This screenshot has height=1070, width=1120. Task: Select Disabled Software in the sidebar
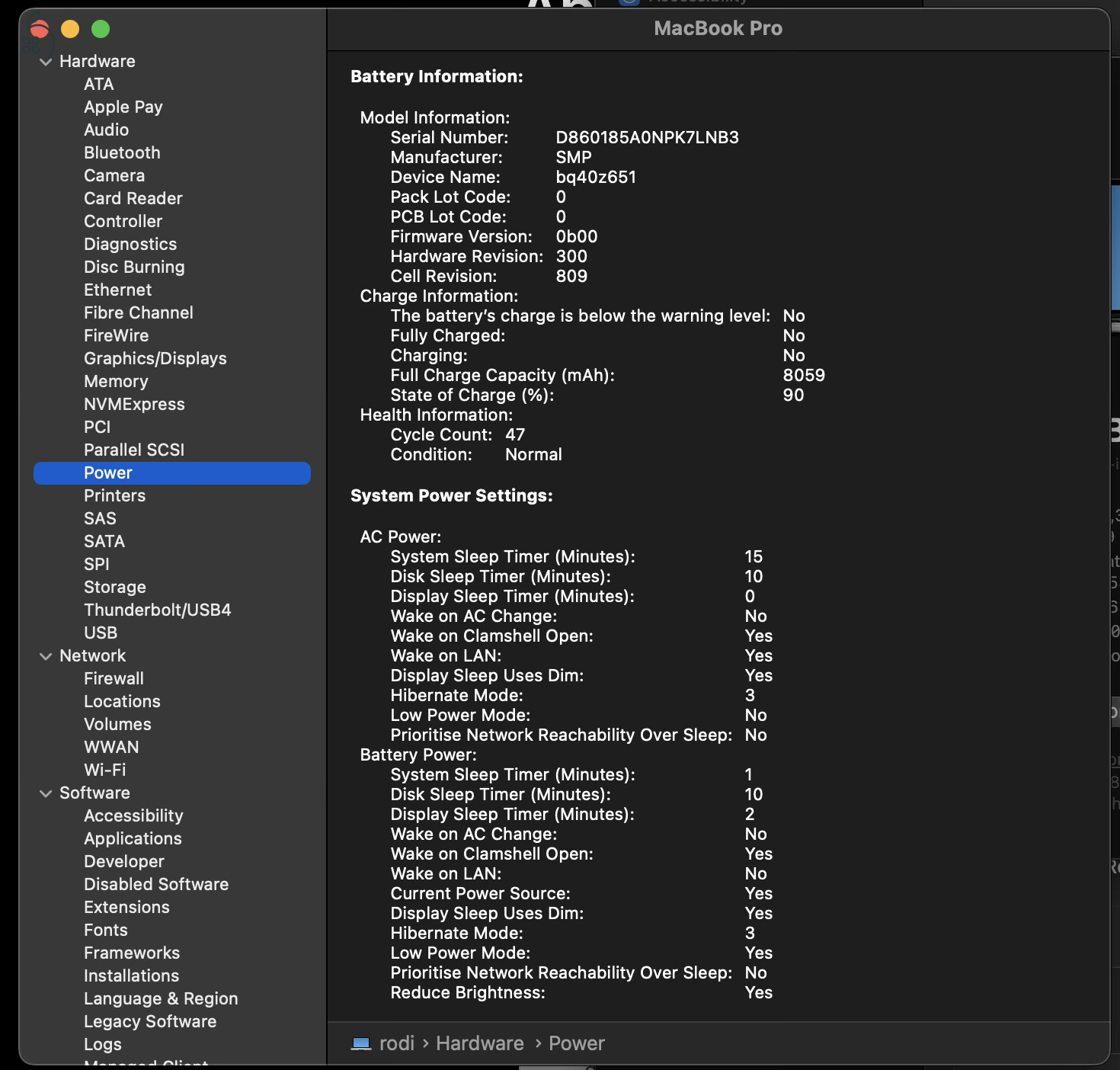156,884
